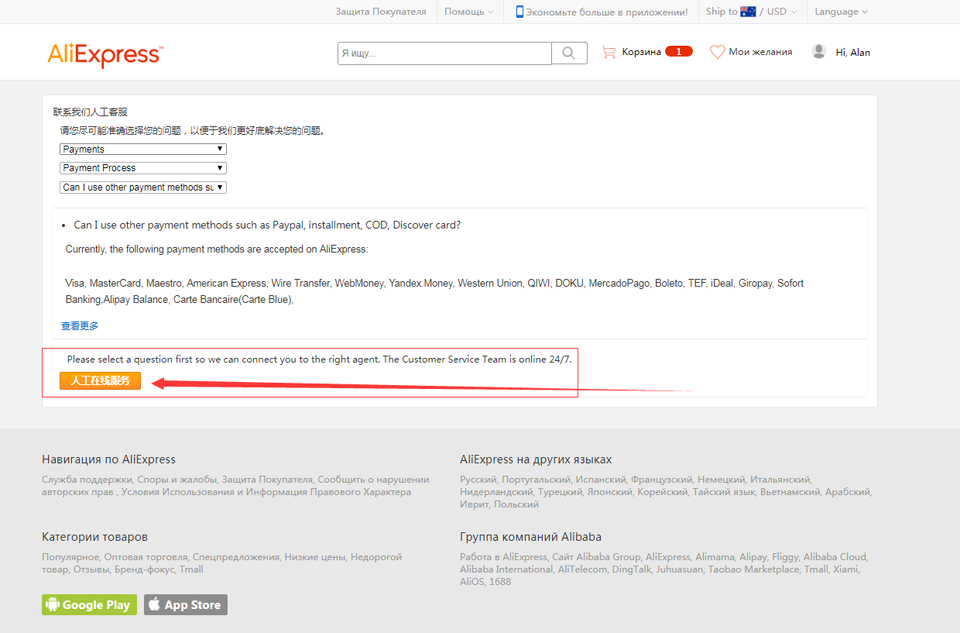The width and height of the screenshot is (960, 633).
Task: Click the 'Навигация по AliExpress' heading
Action: click(108, 460)
